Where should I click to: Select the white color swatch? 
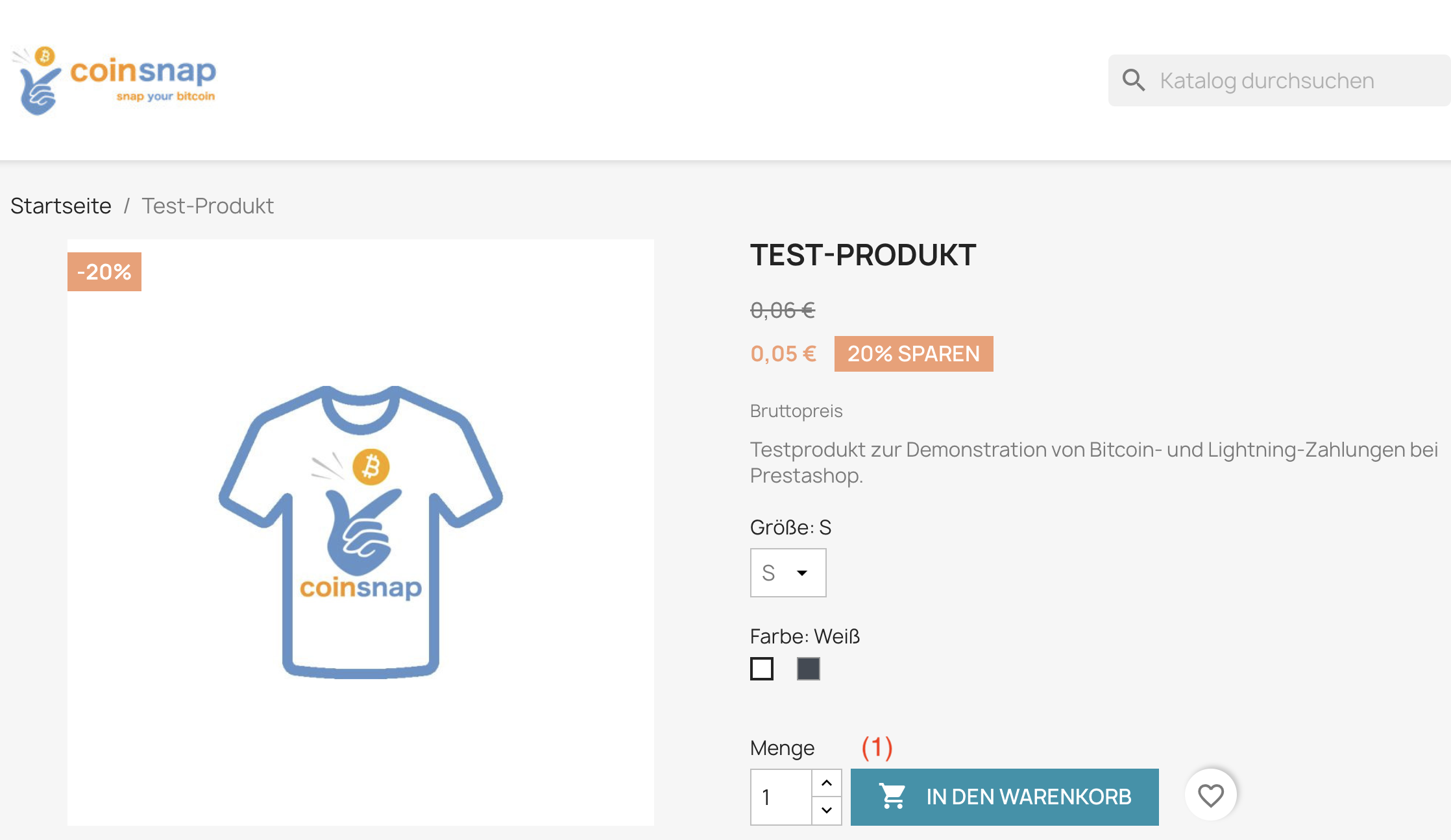[762, 669]
